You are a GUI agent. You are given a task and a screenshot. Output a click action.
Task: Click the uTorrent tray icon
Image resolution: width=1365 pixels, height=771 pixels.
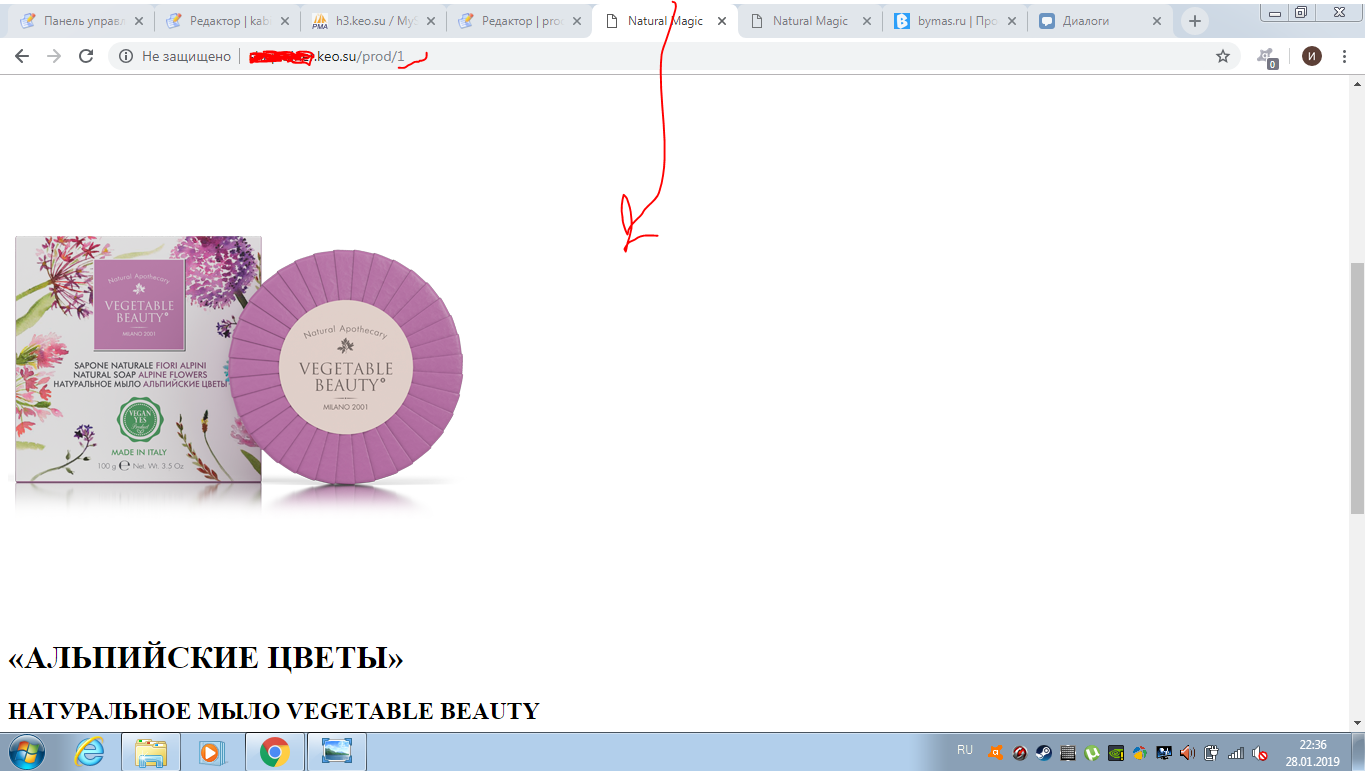(x=1092, y=753)
